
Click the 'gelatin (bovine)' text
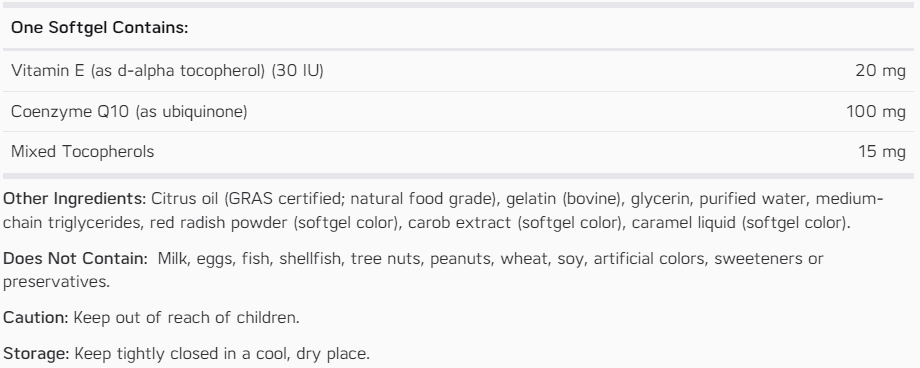tap(563, 199)
